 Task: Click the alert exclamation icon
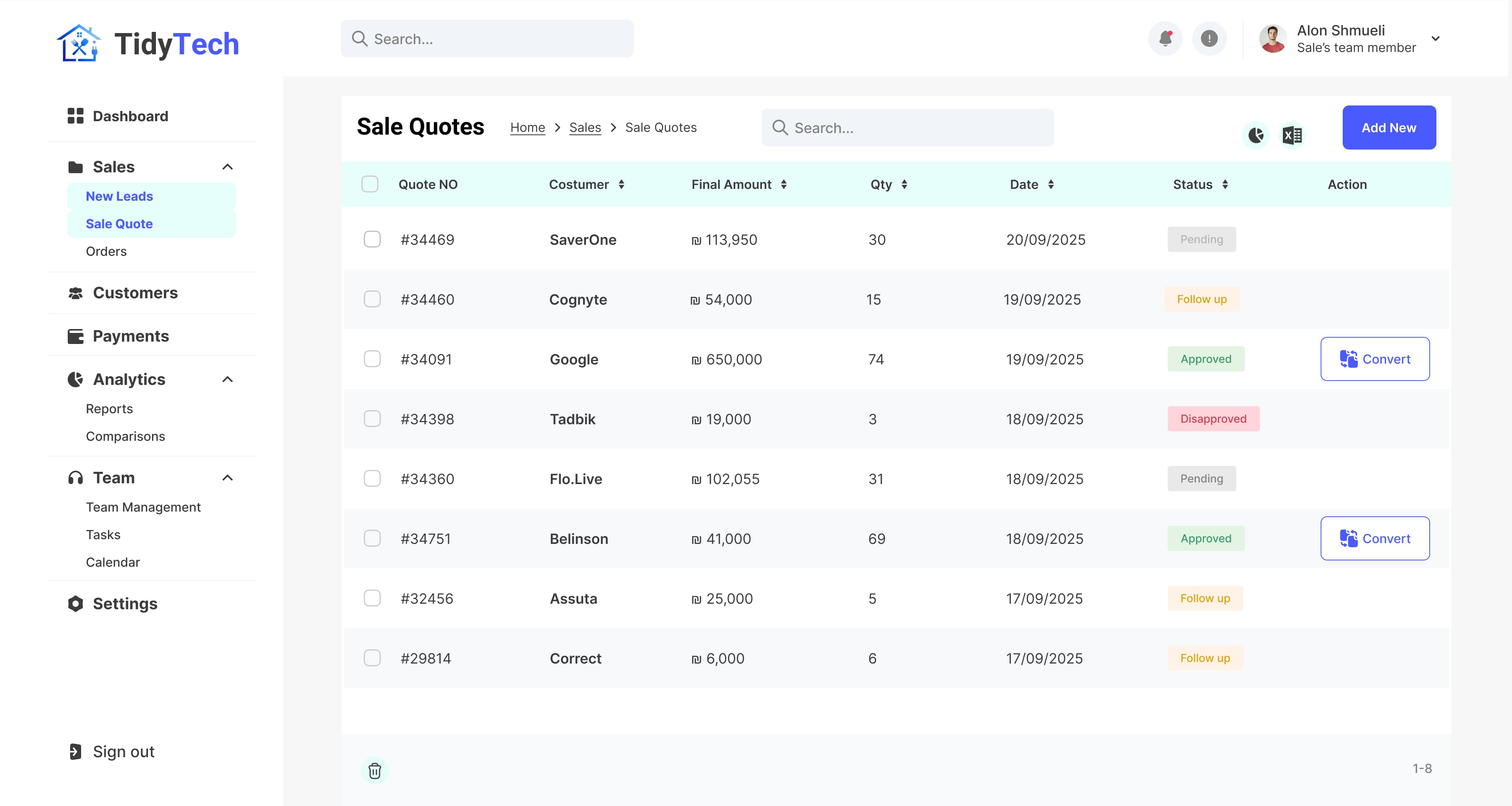(1209, 39)
